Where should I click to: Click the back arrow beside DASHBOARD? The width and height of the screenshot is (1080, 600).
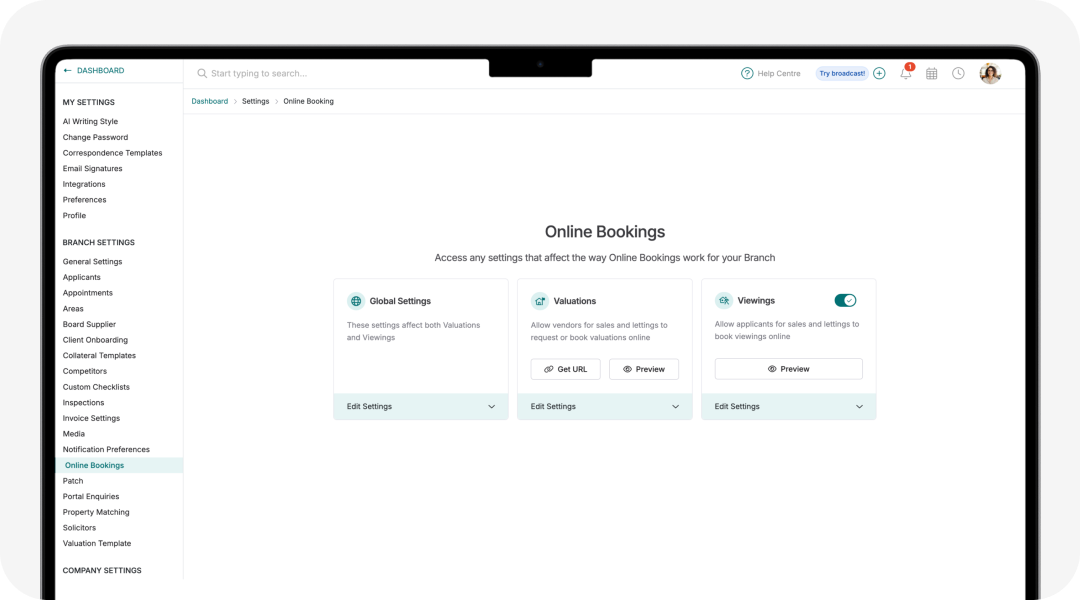point(68,70)
